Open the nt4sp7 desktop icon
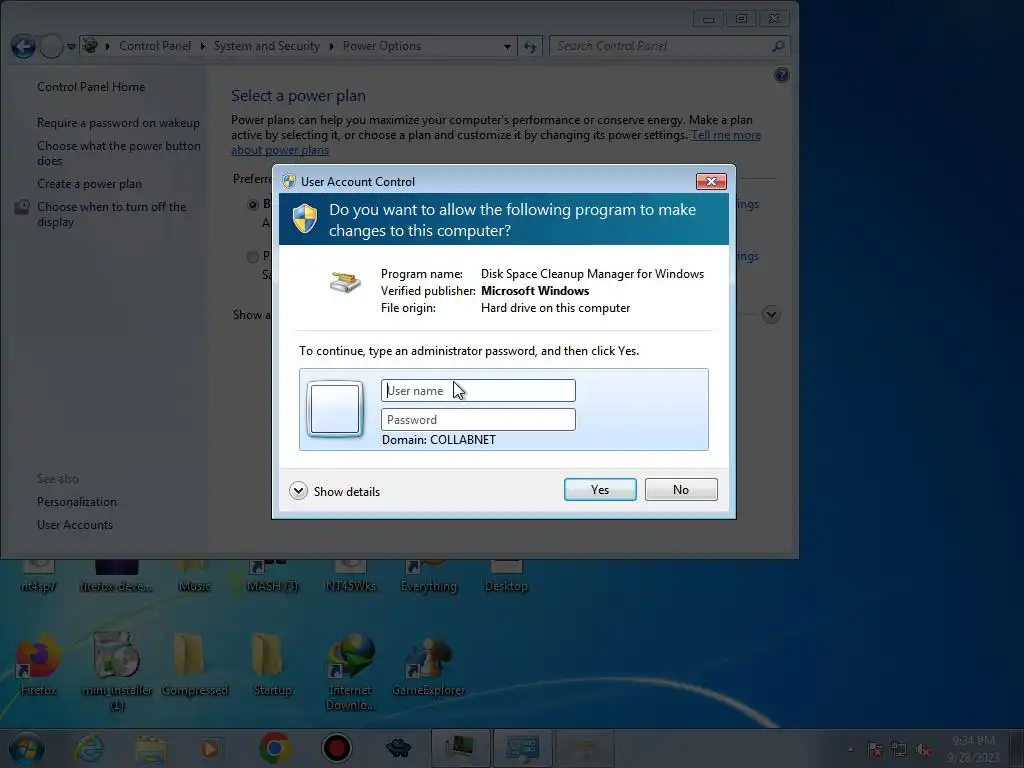 (38, 577)
